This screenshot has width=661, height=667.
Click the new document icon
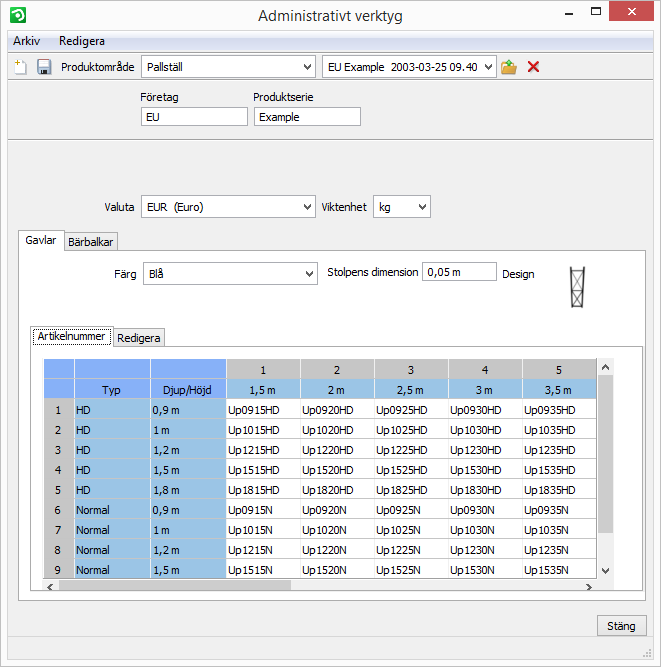point(20,67)
